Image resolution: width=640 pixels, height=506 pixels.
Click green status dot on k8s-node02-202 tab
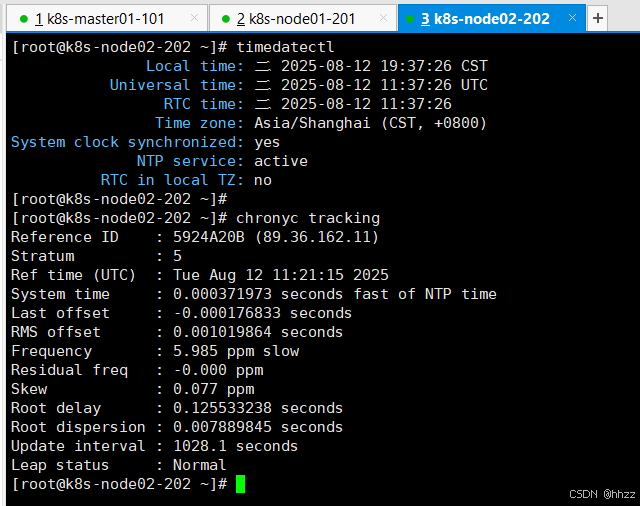coord(410,19)
